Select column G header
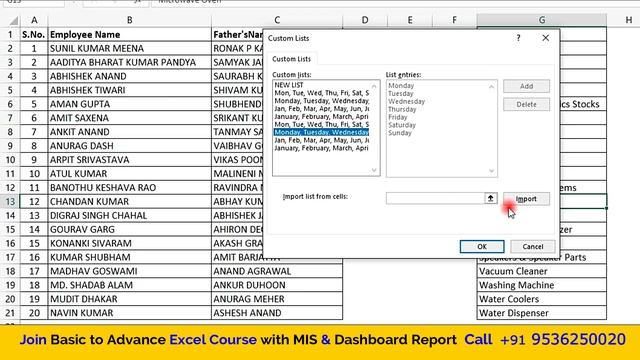The width and height of the screenshot is (640, 360). [542, 20]
